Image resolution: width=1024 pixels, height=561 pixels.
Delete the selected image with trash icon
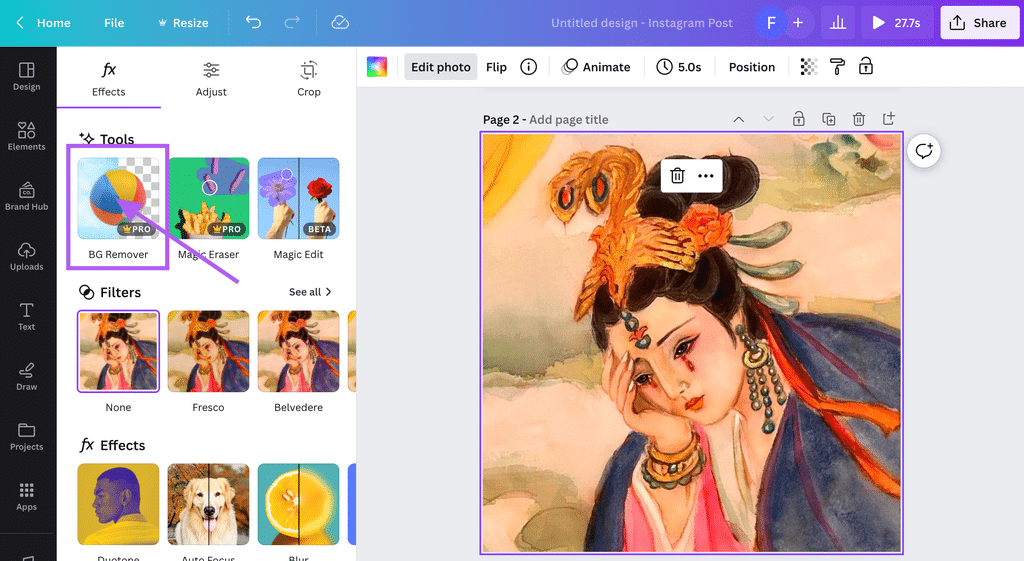[x=677, y=176]
